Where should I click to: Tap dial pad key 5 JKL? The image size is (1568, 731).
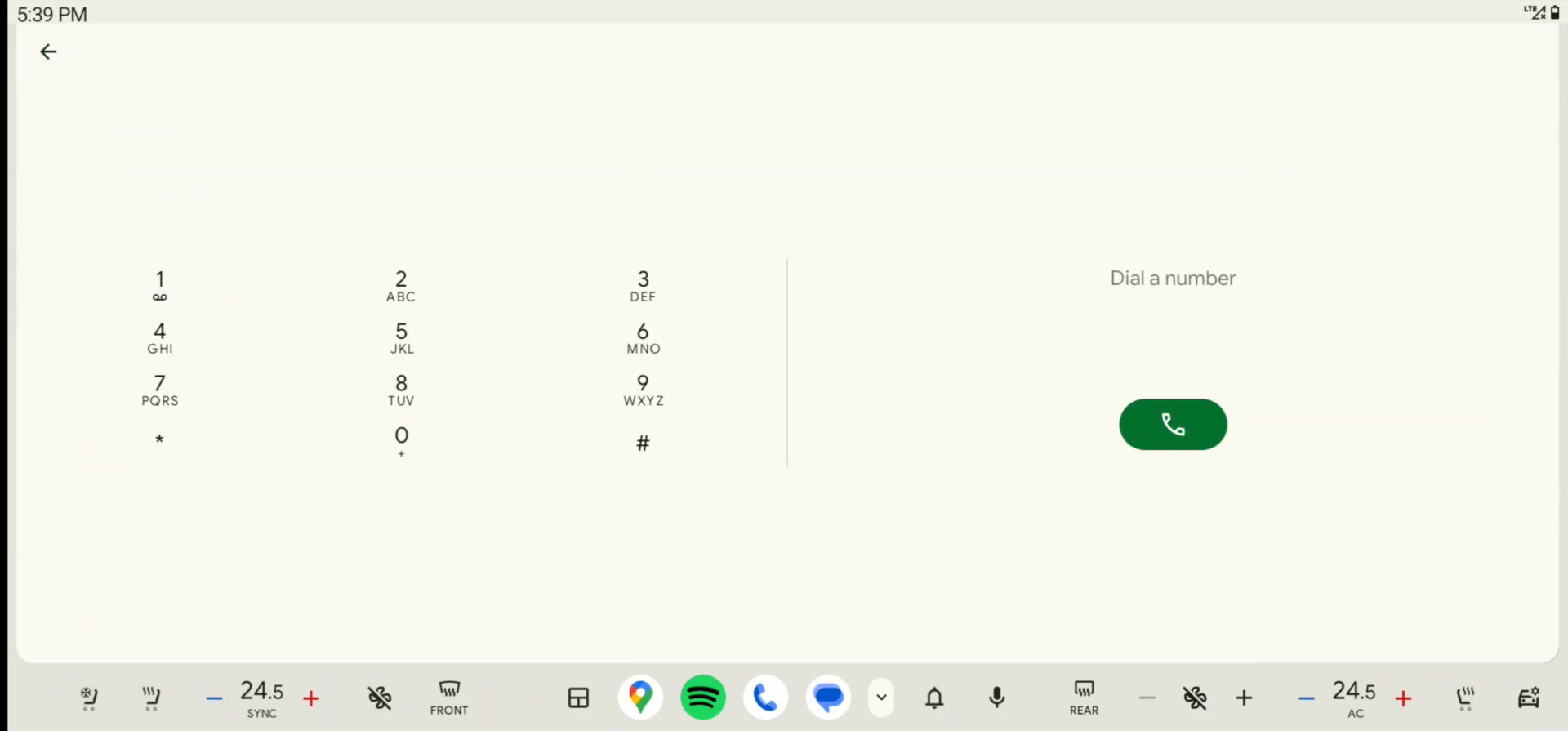[401, 338]
